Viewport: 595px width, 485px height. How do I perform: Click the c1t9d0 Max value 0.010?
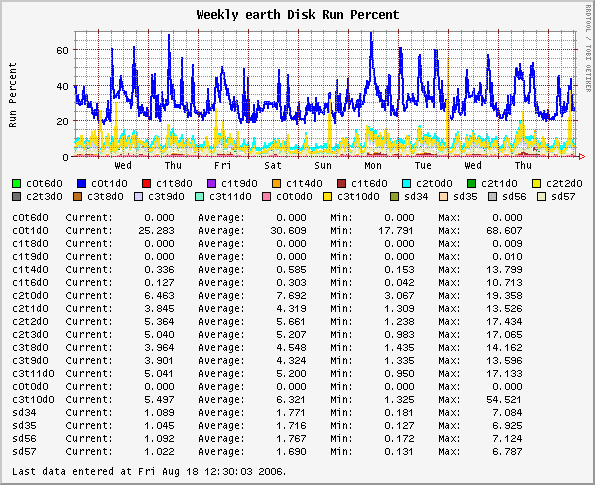(507, 257)
